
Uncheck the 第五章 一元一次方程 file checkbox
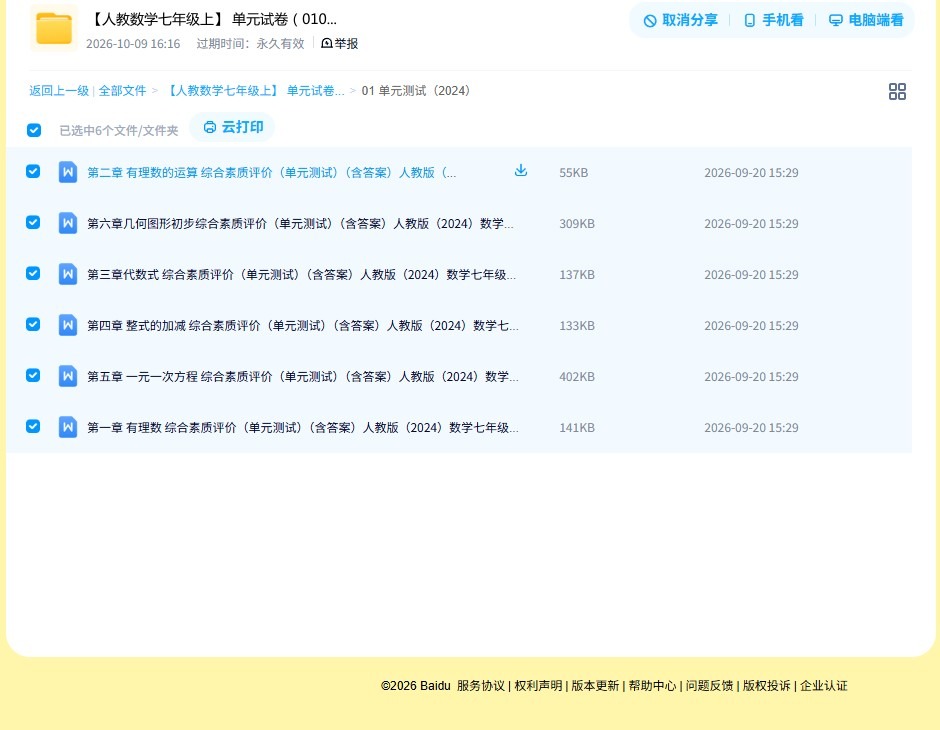click(33, 375)
